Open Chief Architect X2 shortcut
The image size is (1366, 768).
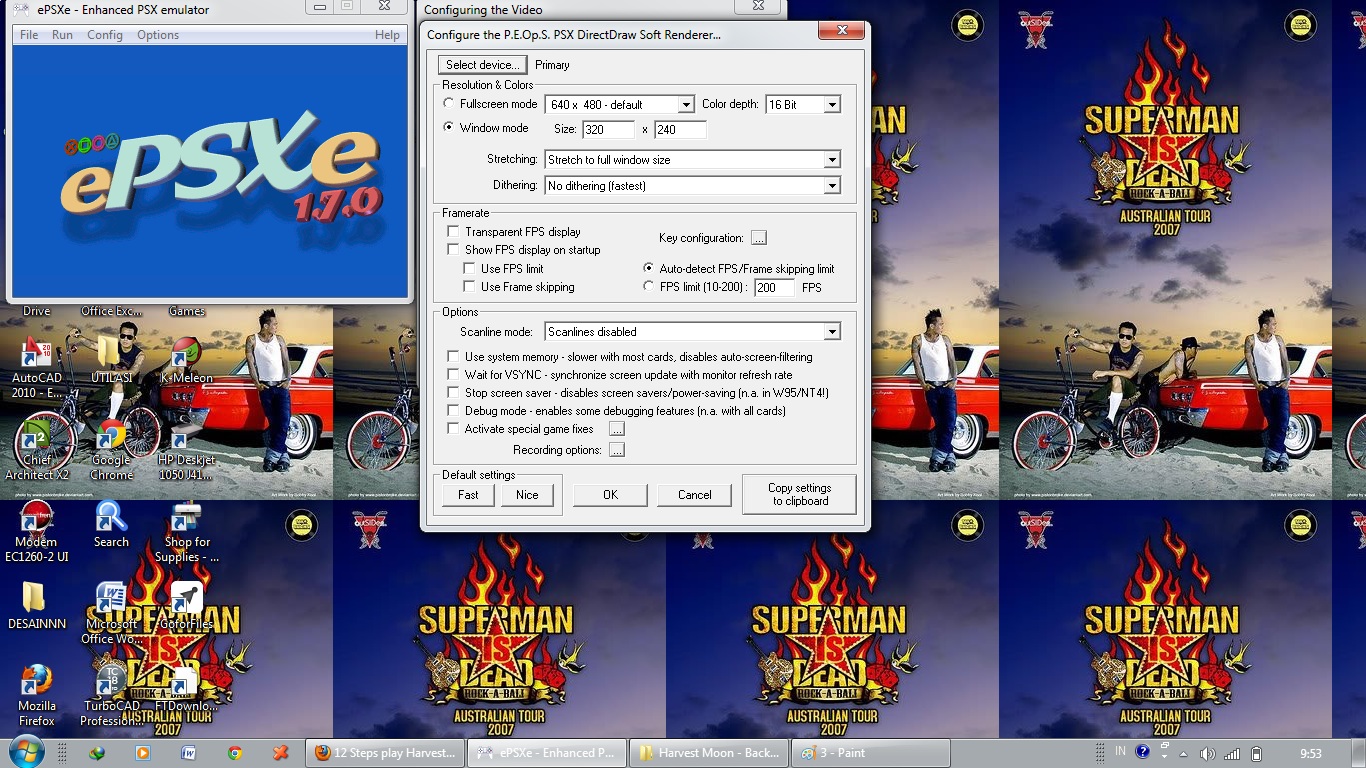[x=37, y=450]
